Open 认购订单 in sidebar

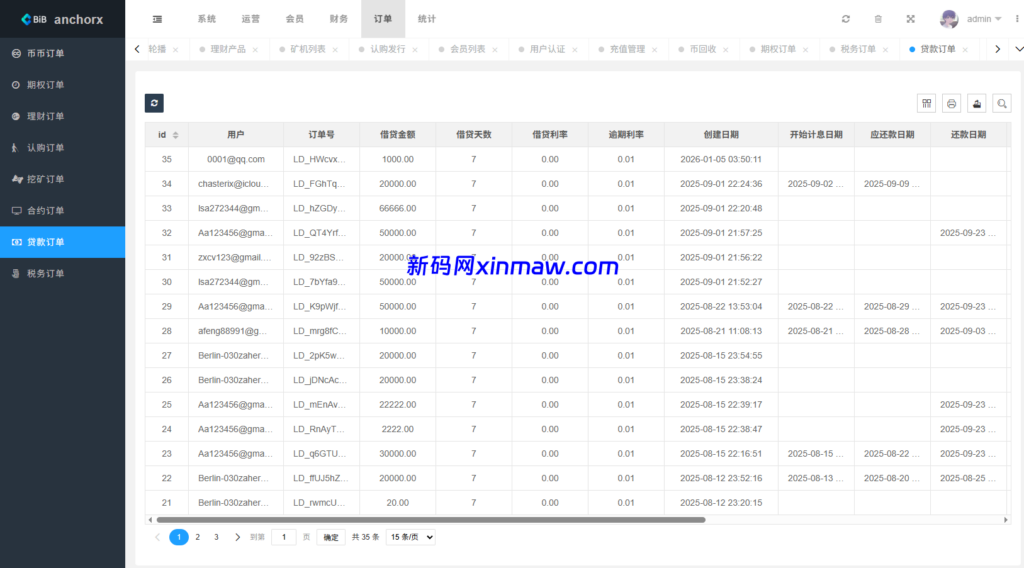point(63,148)
